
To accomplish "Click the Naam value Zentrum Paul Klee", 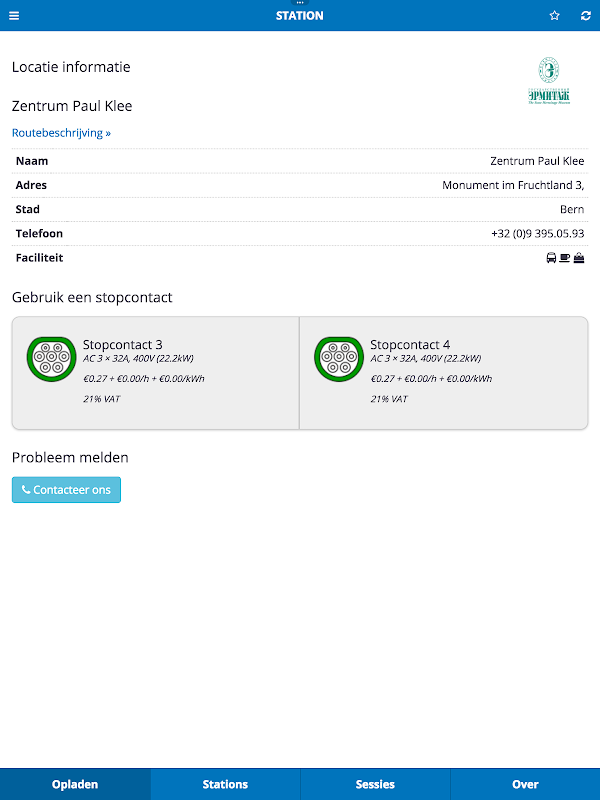I will coord(537,161).
